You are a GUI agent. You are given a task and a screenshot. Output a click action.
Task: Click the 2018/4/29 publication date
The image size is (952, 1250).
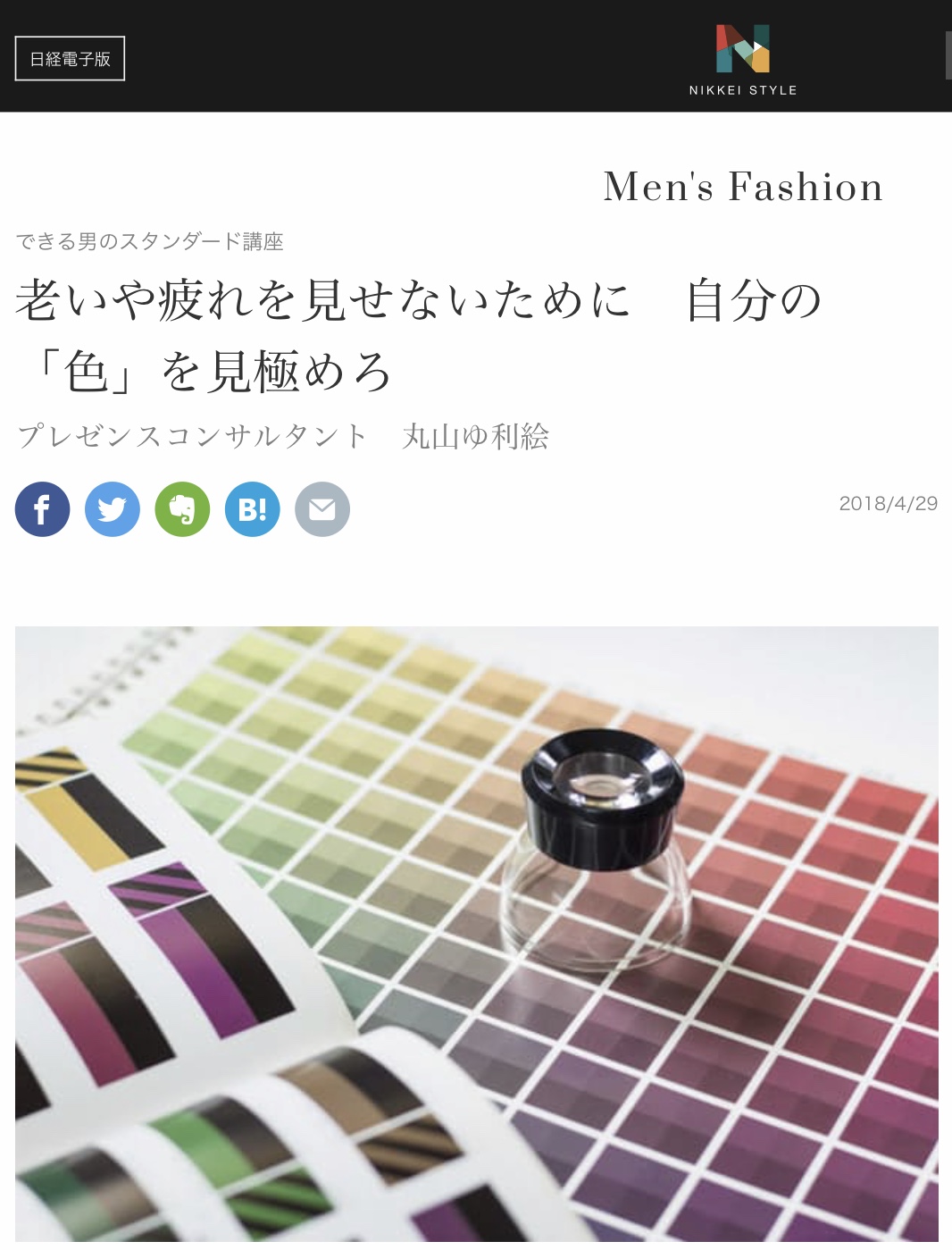pos(889,503)
